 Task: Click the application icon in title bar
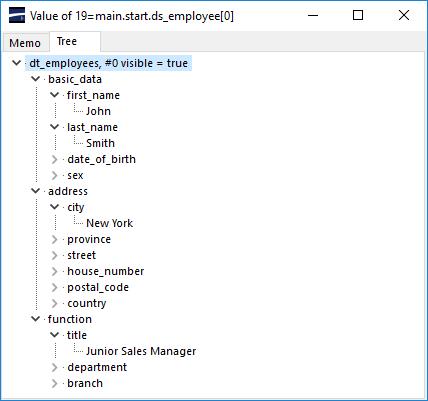17,15
